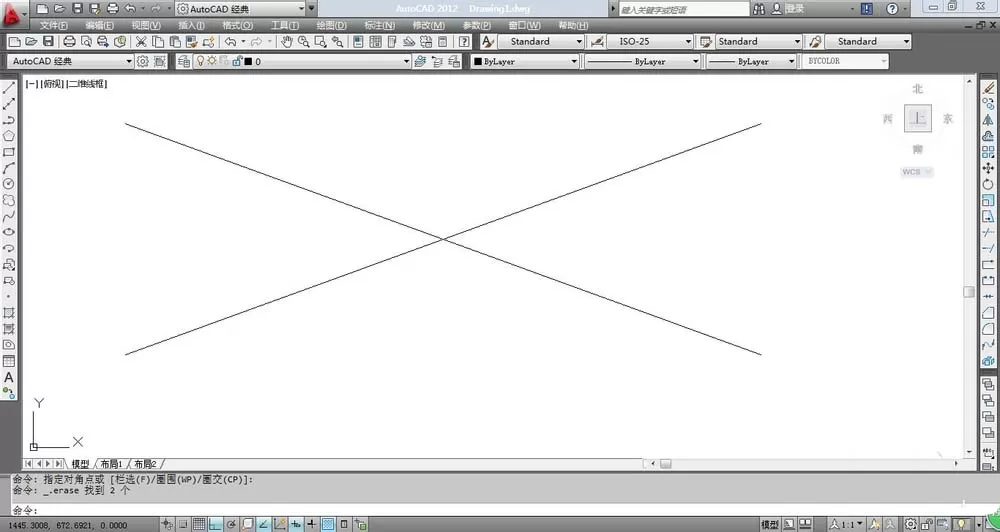Click the horizontal scrollbar thumb
Image resolution: width=1000 pixels, height=532 pixels.
[x=665, y=464]
